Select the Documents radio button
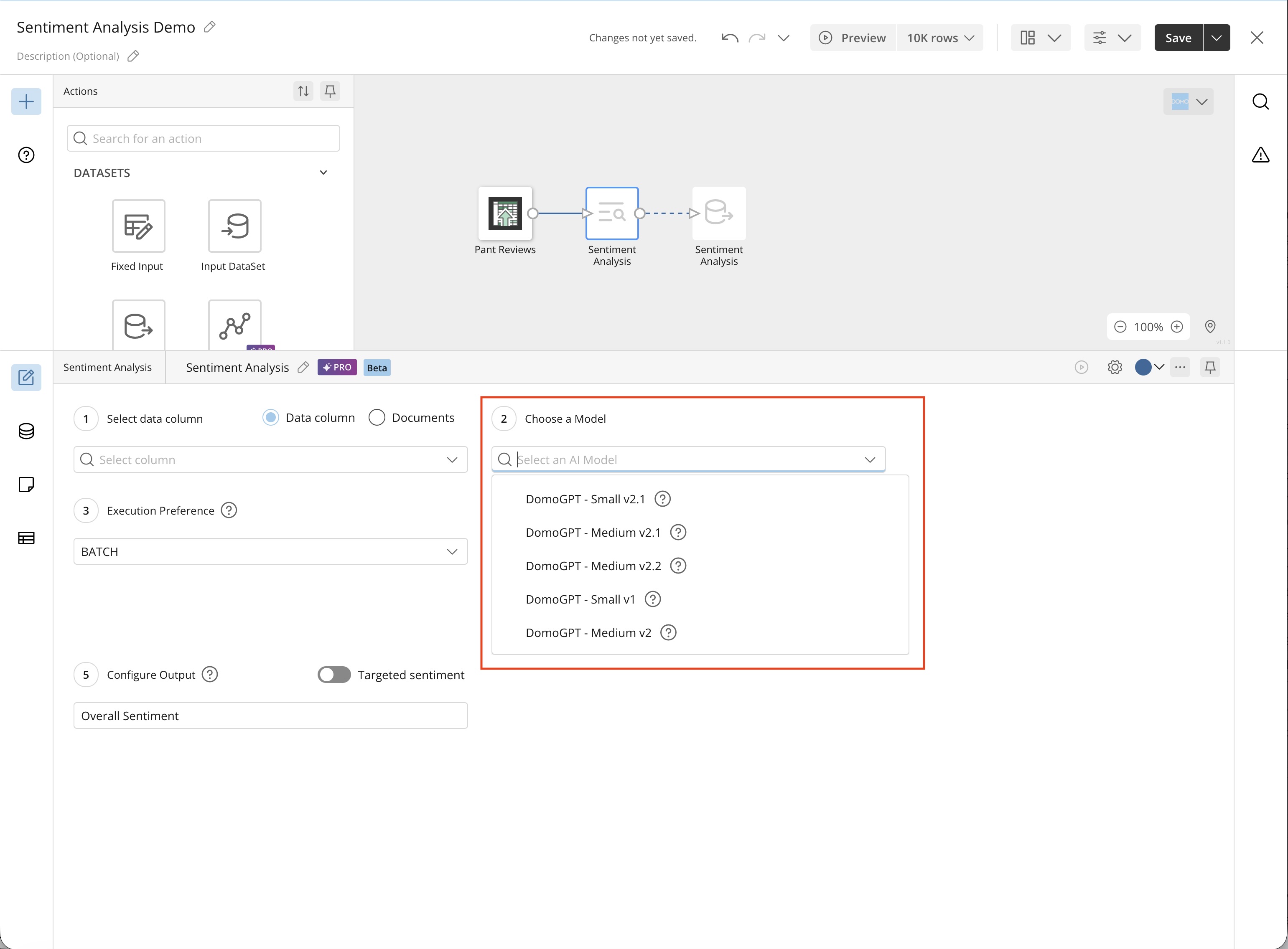 pyautogui.click(x=377, y=418)
